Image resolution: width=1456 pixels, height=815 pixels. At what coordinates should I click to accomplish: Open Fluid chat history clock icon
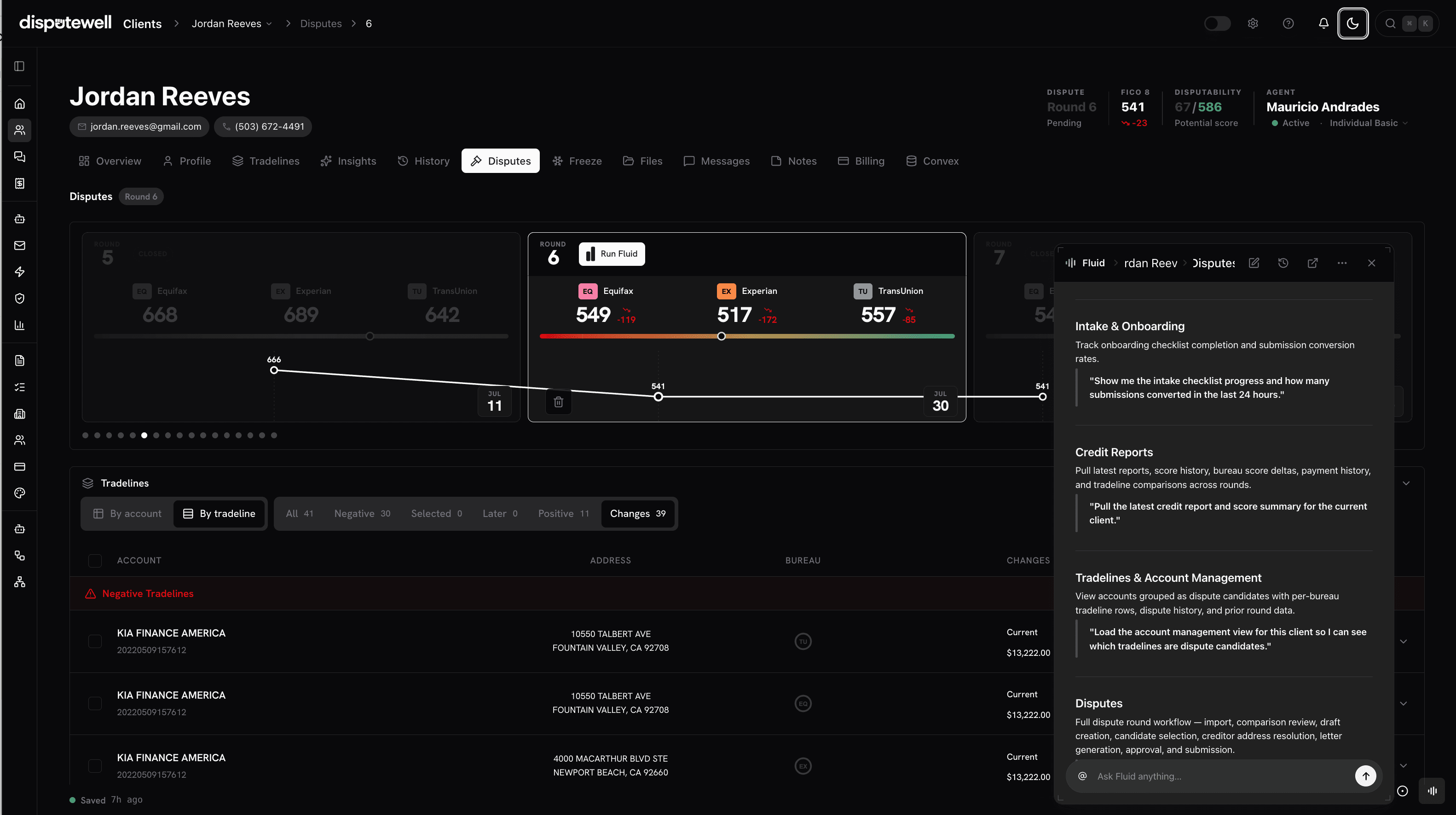click(1283, 263)
